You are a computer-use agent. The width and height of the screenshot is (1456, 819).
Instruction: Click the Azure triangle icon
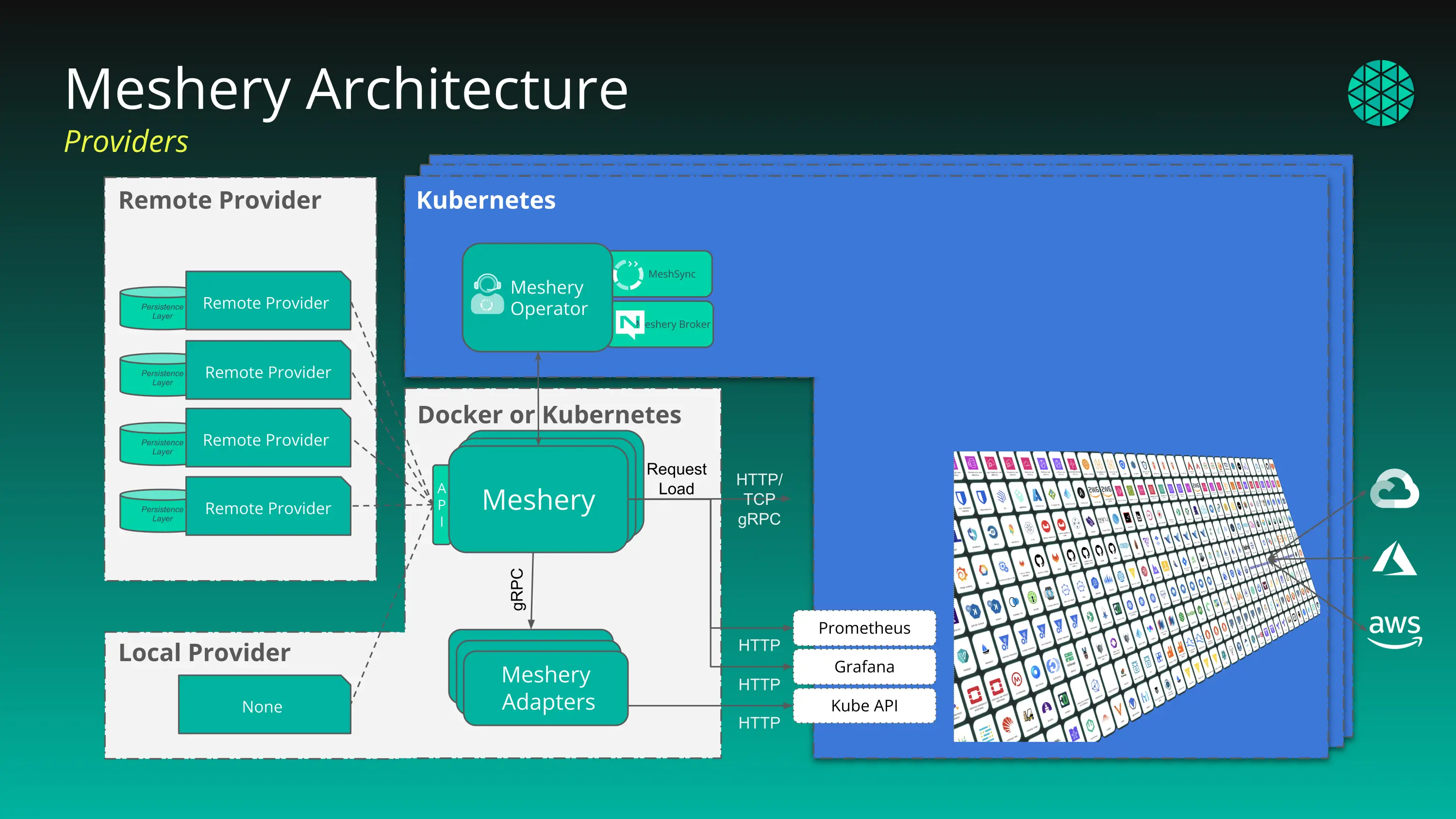(x=1394, y=558)
